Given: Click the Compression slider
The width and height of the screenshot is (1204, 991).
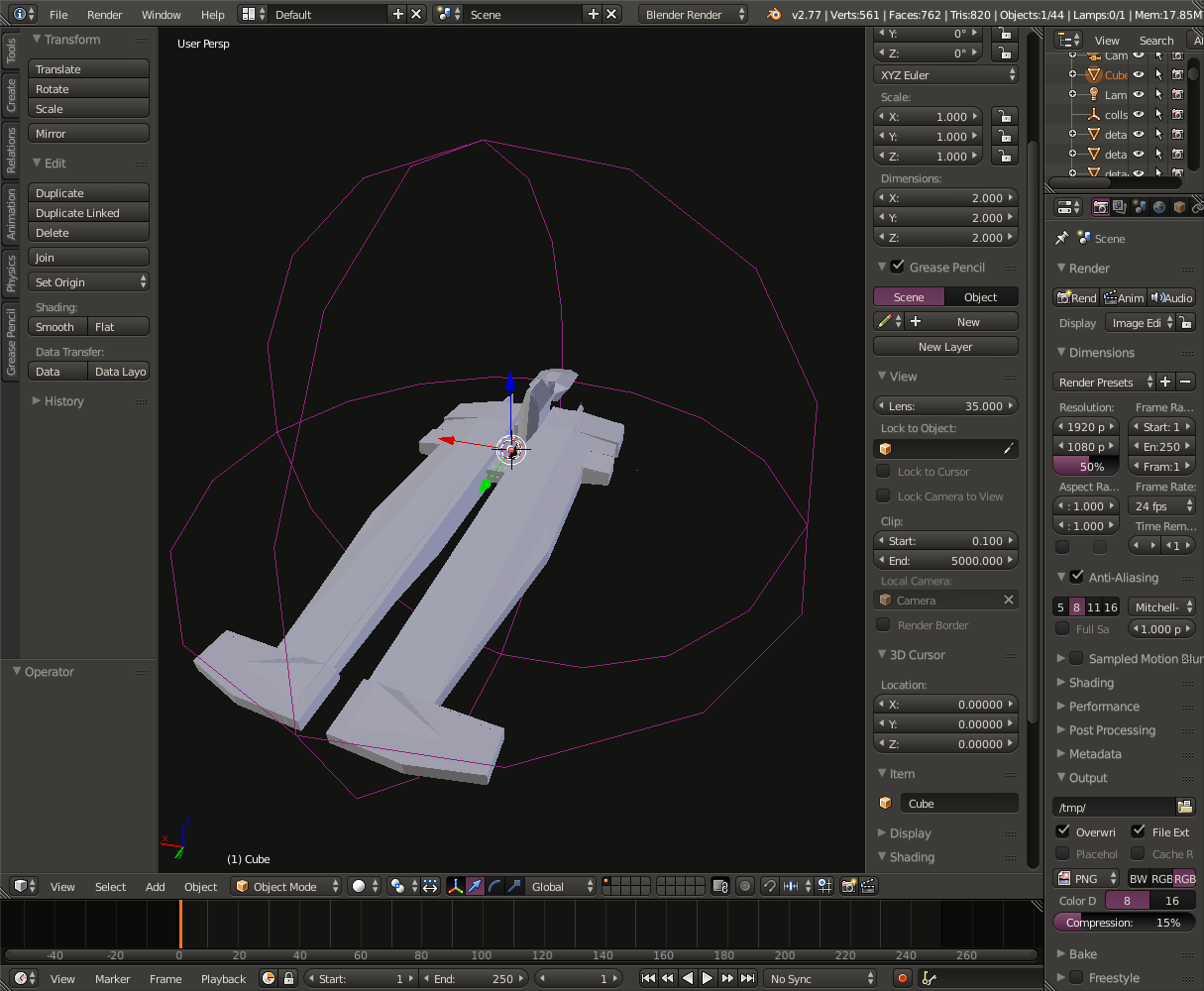Looking at the screenshot, I should click(1123, 923).
